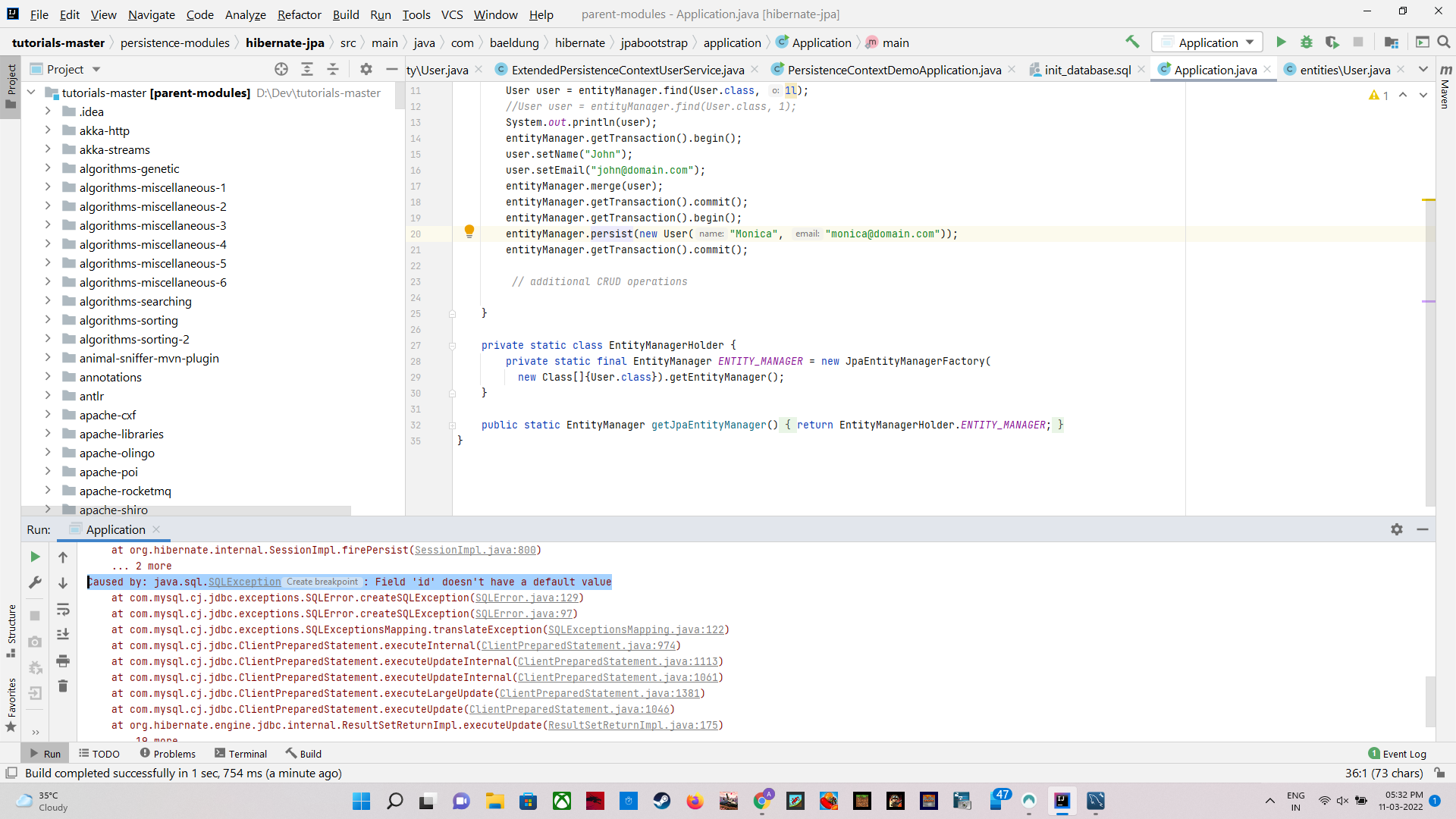Rerun the Application from the Run panel
The height and width of the screenshot is (819, 1456).
[34, 556]
